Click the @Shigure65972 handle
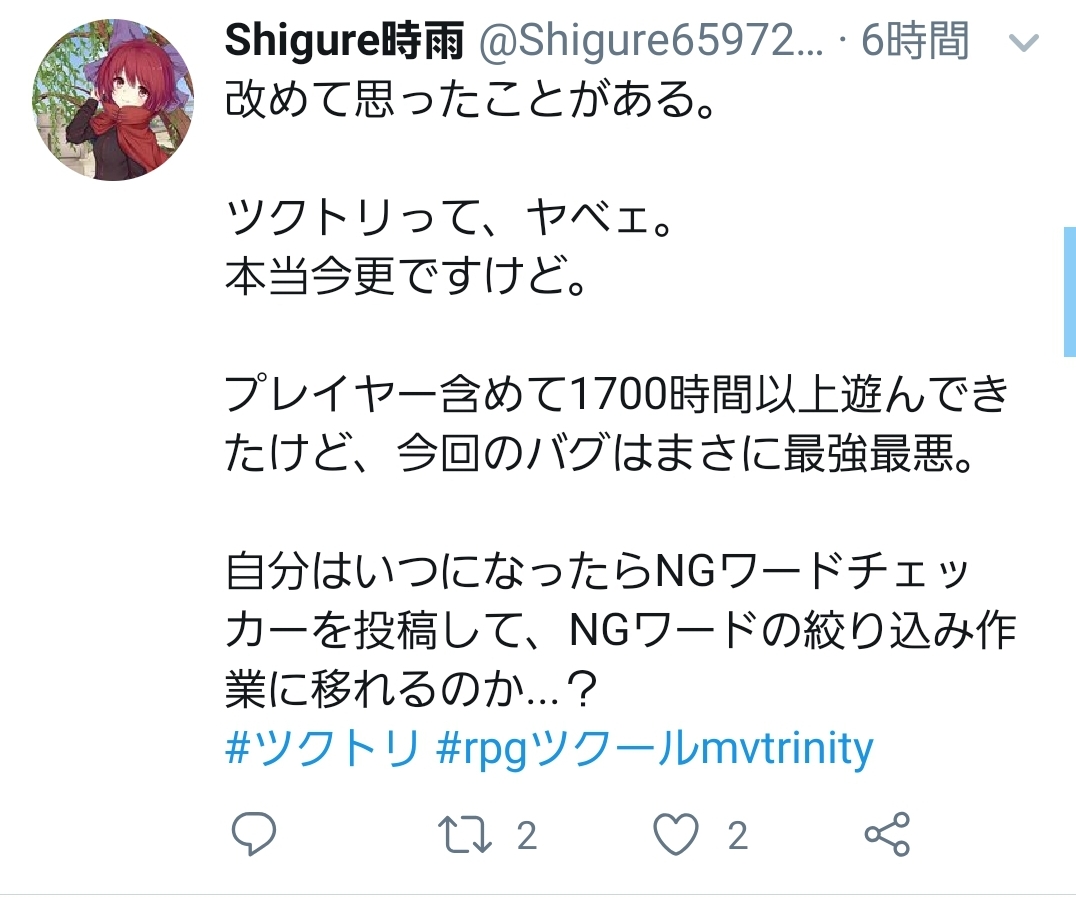This screenshot has height=906, width=1076. (x=650, y=40)
